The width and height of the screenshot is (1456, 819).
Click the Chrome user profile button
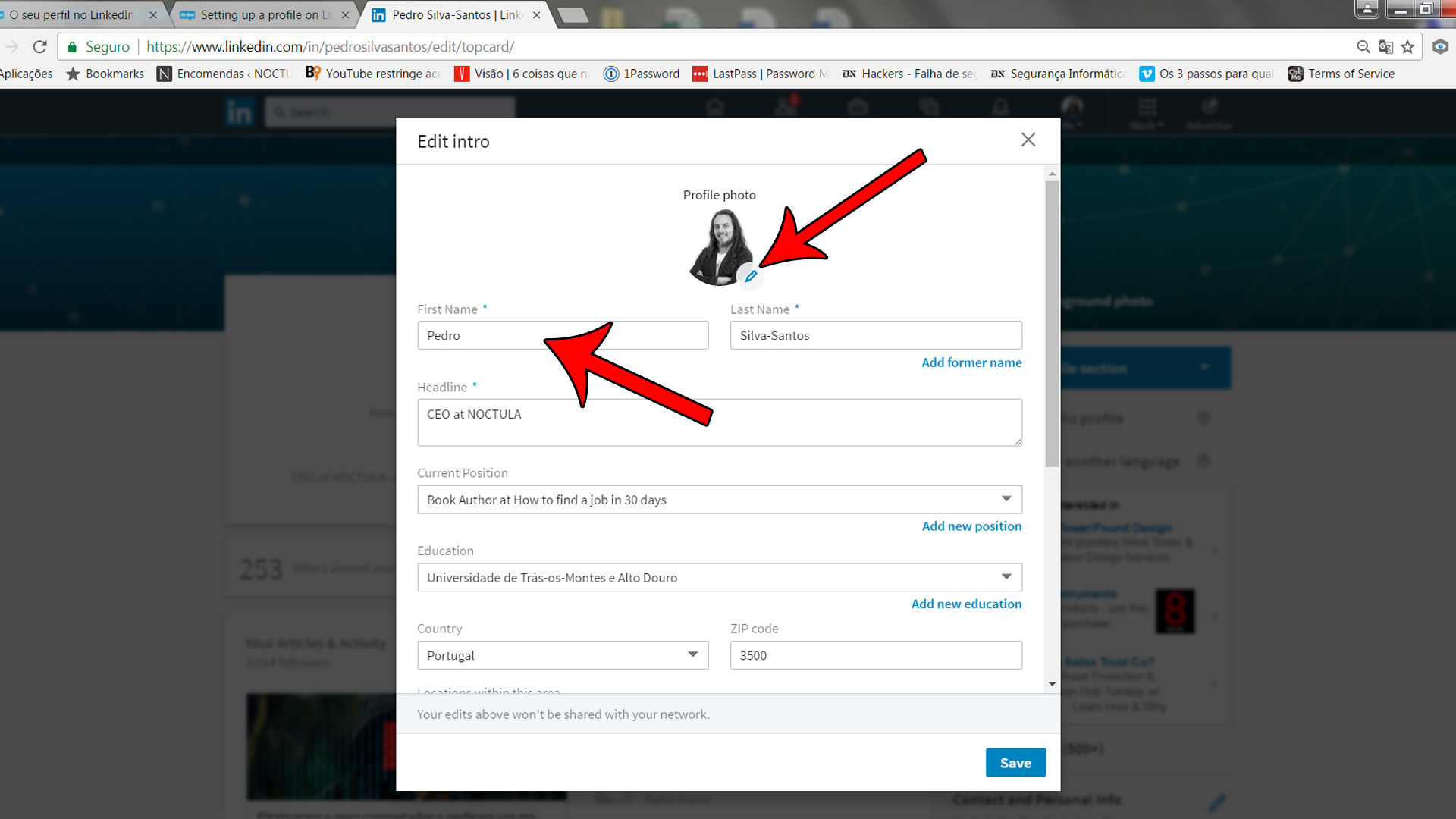tap(1367, 8)
